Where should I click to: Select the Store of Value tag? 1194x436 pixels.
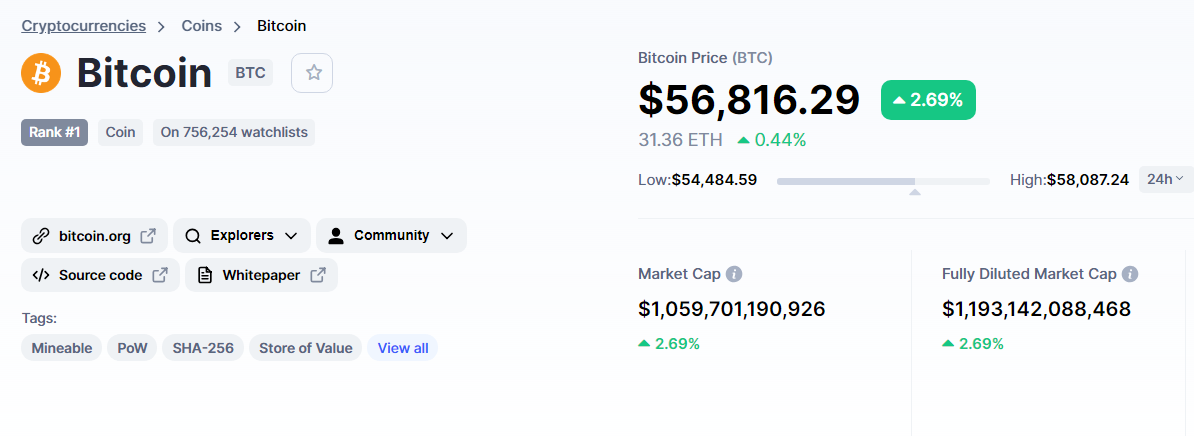(x=305, y=348)
